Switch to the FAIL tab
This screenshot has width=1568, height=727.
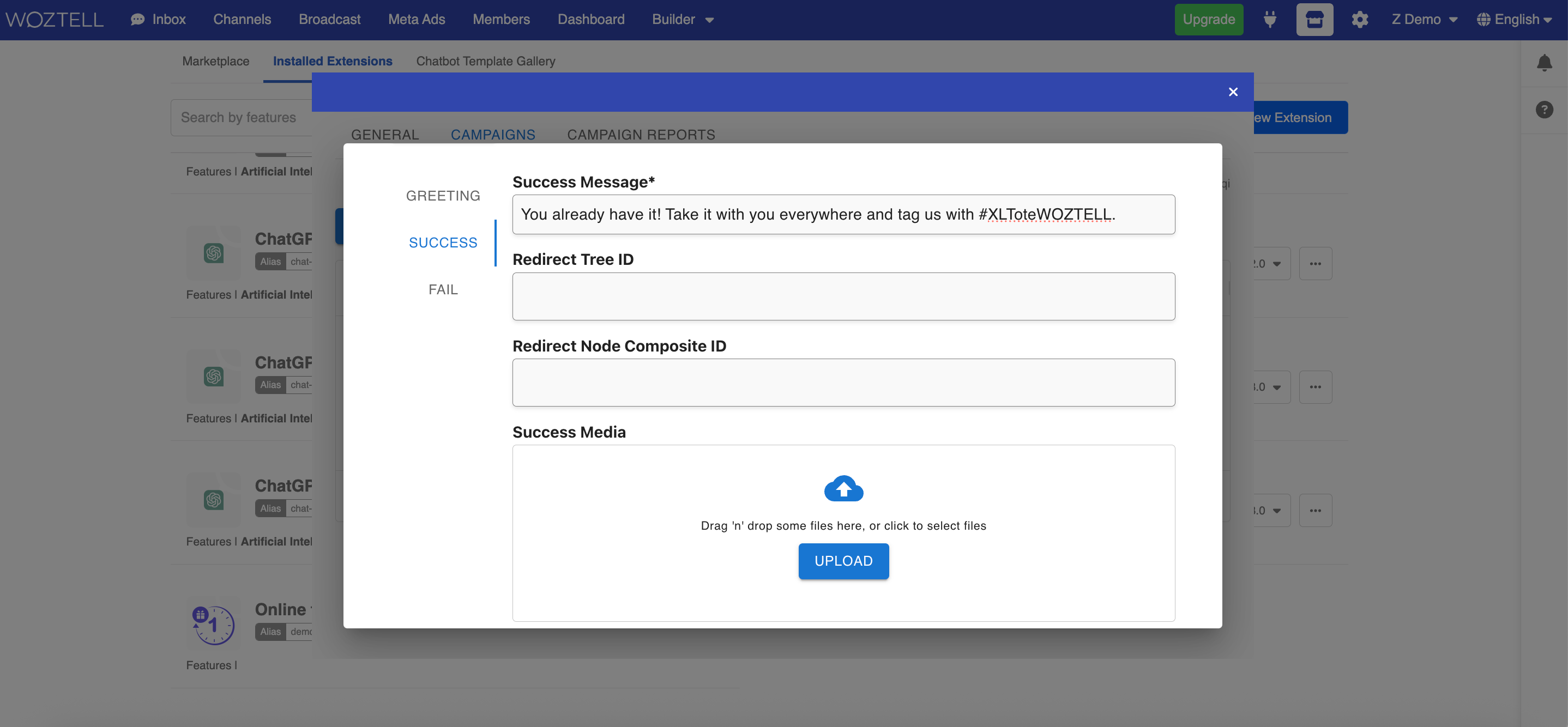point(443,289)
